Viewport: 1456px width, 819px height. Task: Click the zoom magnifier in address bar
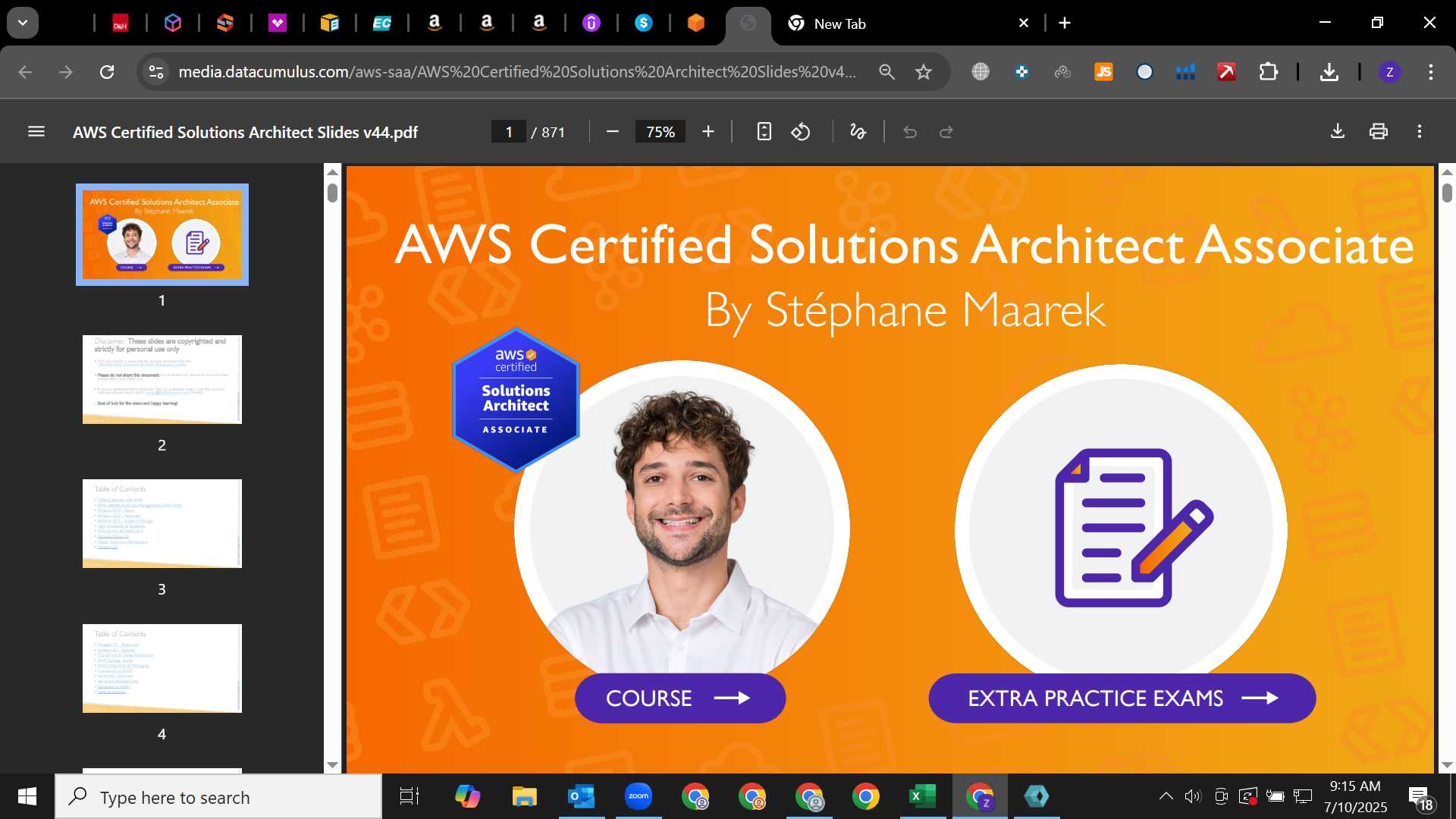[886, 72]
